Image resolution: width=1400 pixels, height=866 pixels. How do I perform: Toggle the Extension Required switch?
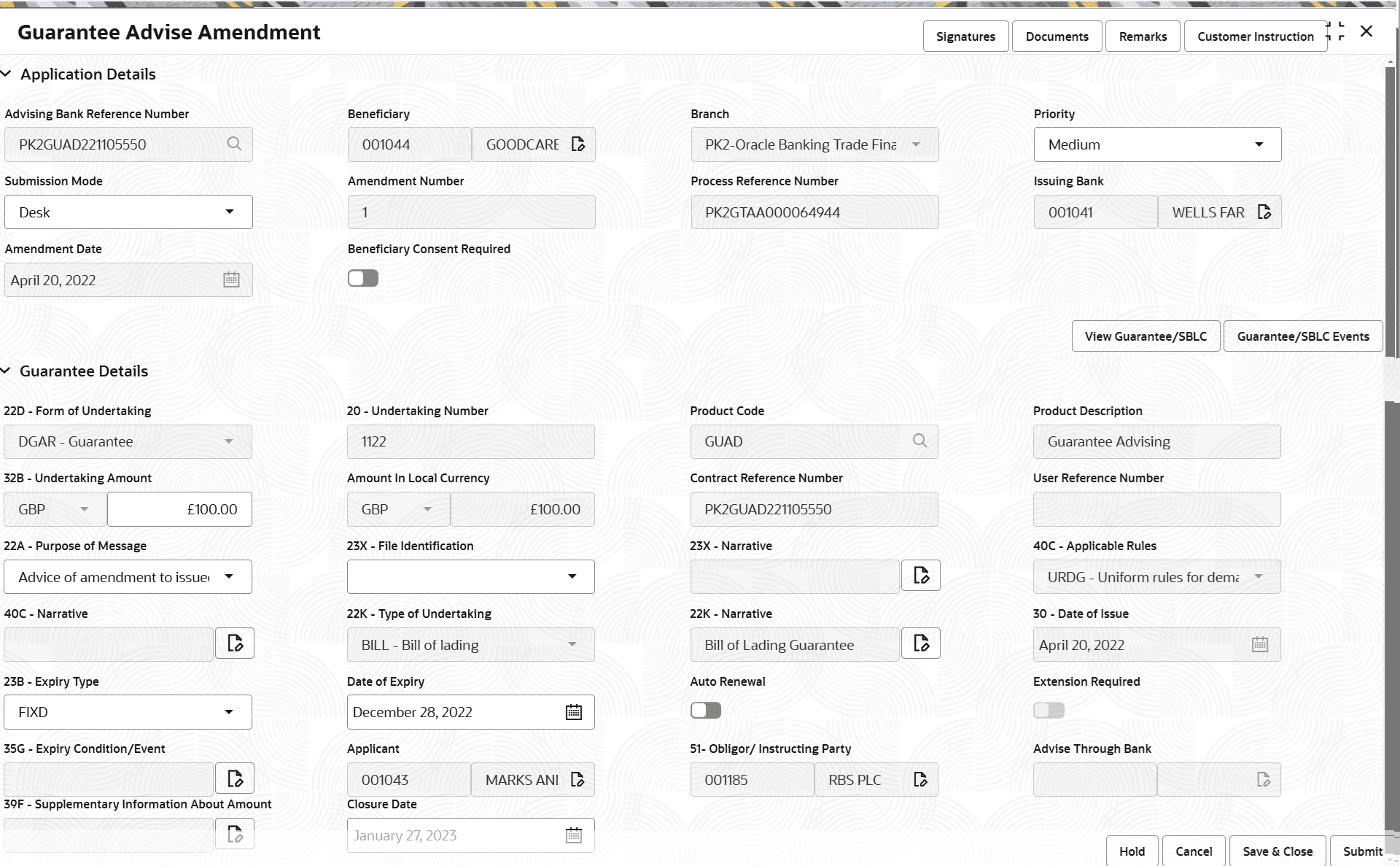tap(1049, 710)
